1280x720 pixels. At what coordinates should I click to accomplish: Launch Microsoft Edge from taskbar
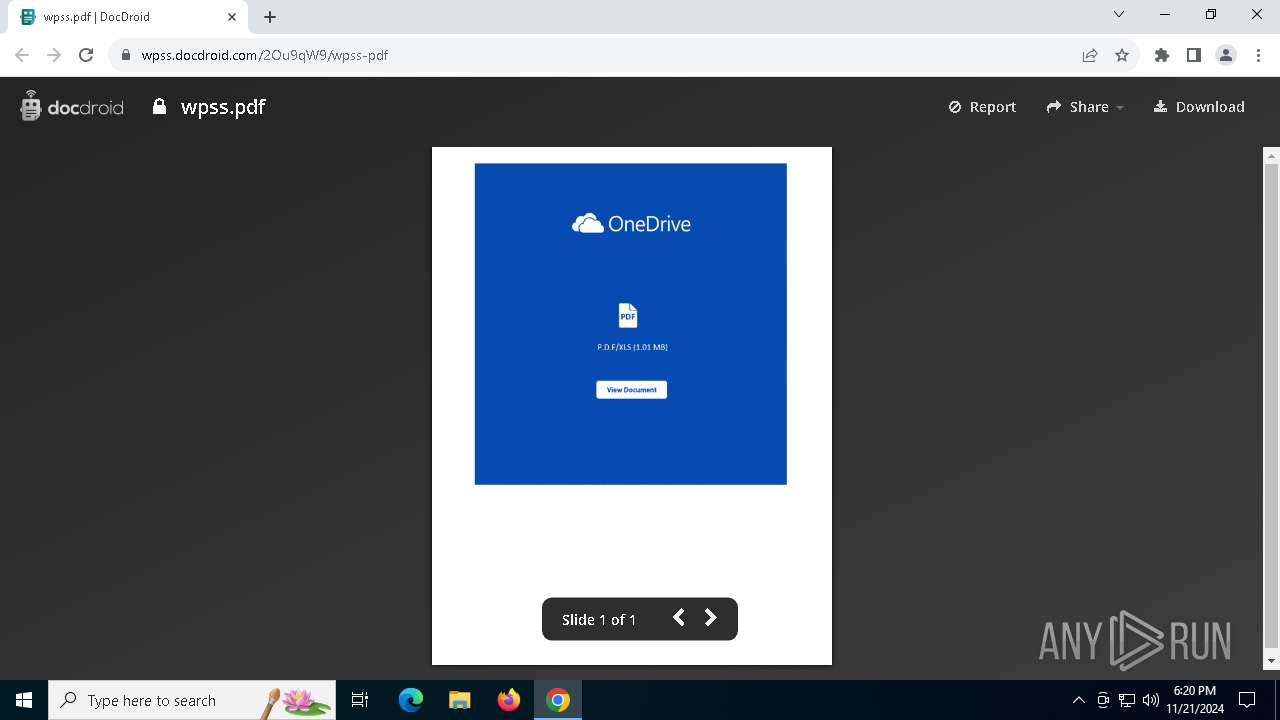tap(411, 700)
